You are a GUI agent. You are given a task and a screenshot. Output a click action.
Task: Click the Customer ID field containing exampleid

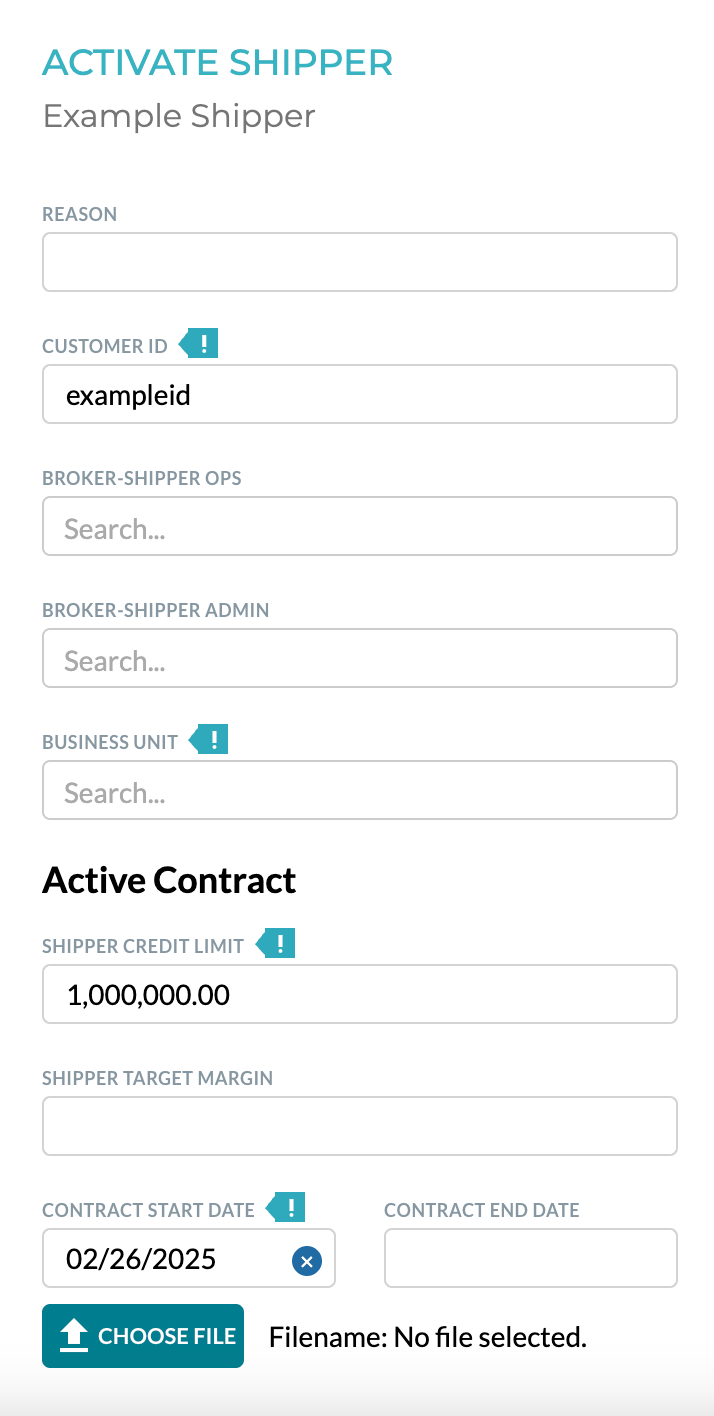tap(360, 394)
